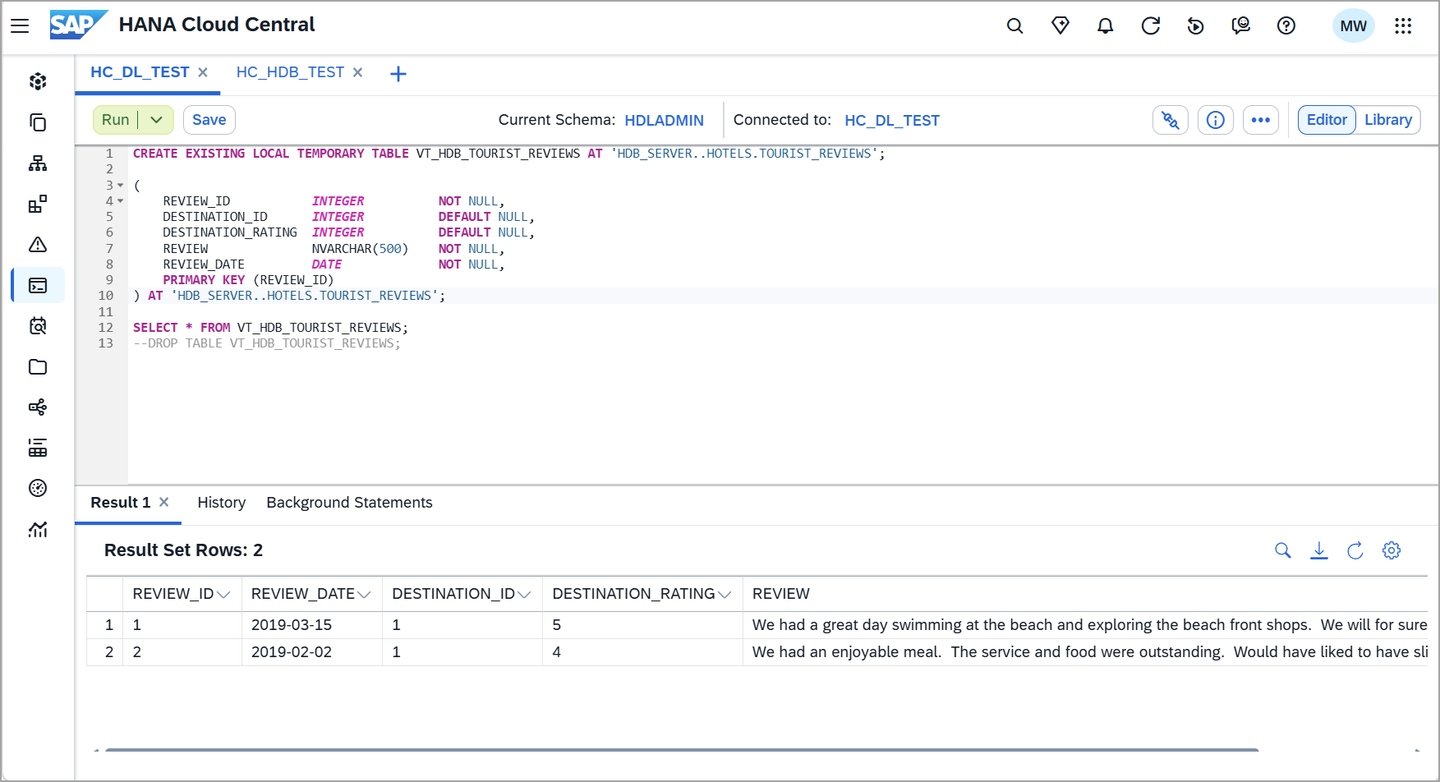Click the header refresh icon
The image size is (1440, 782).
click(x=1151, y=26)
